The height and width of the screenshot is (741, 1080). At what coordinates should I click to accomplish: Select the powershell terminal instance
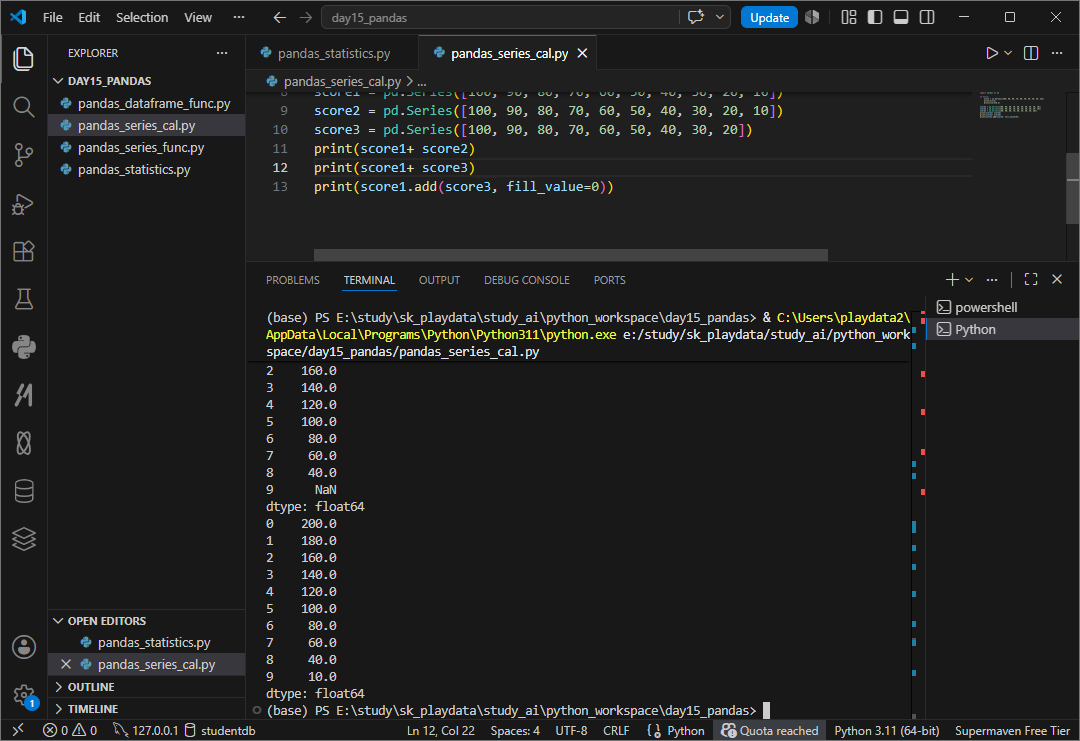[x=1000, y=307]
